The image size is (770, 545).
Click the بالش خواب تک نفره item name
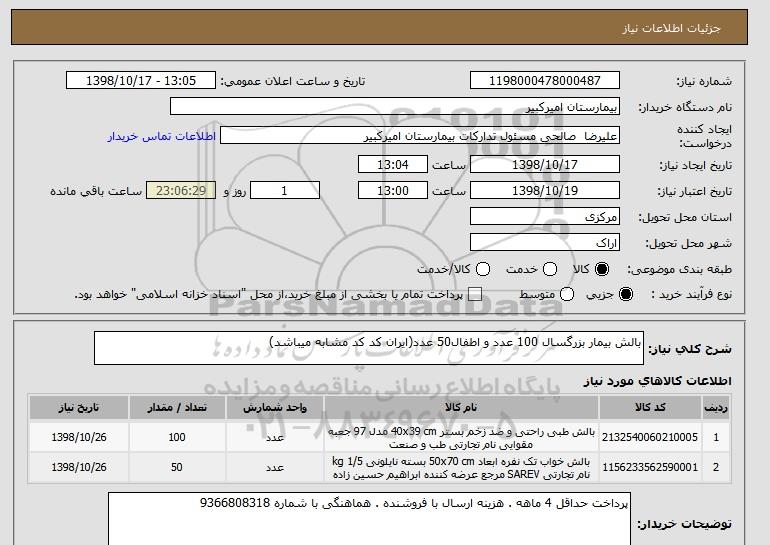point(461,468)
